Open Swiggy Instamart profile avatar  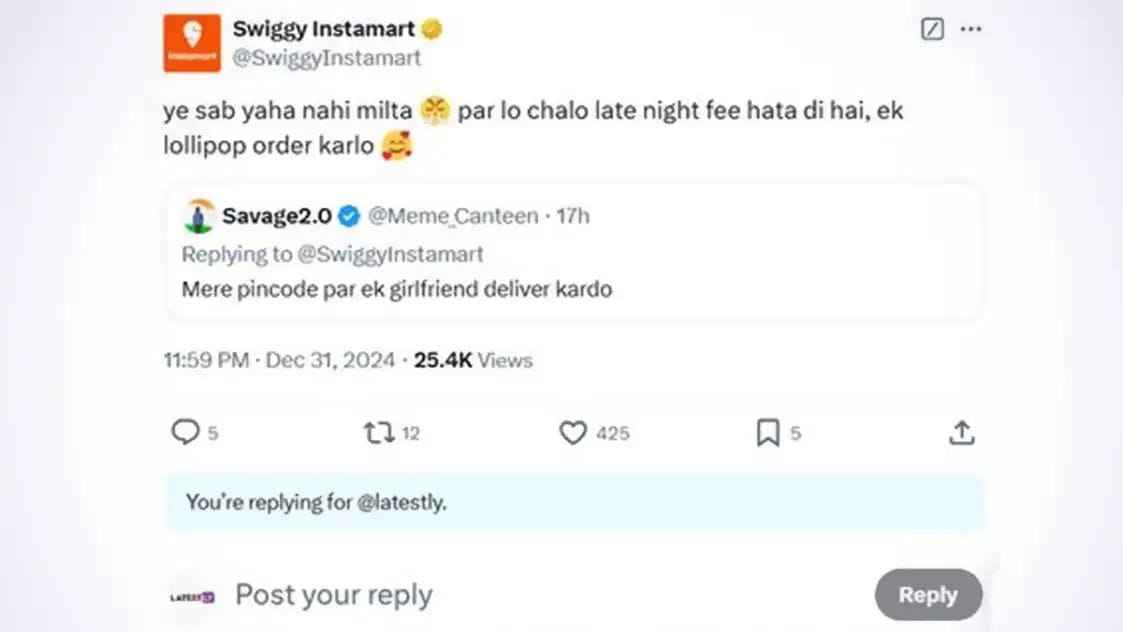[192, 44]
